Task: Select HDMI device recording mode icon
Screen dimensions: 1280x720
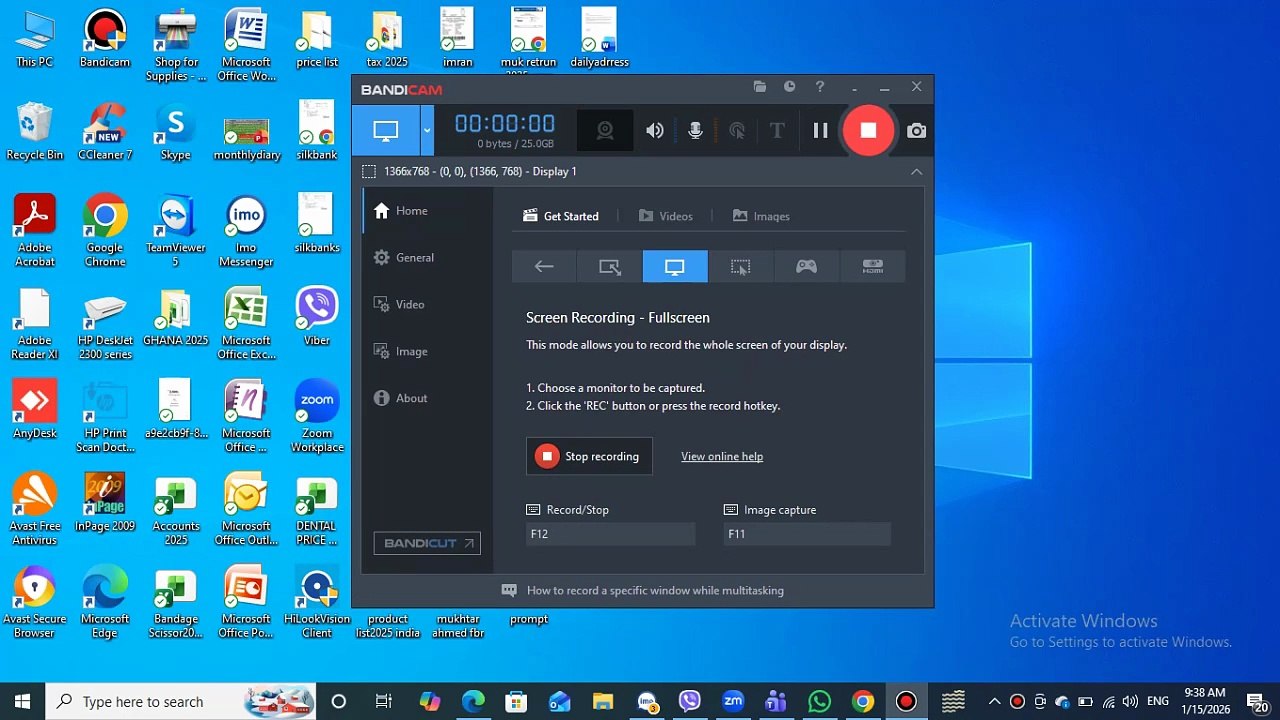Action: click(x=873, y=267)
